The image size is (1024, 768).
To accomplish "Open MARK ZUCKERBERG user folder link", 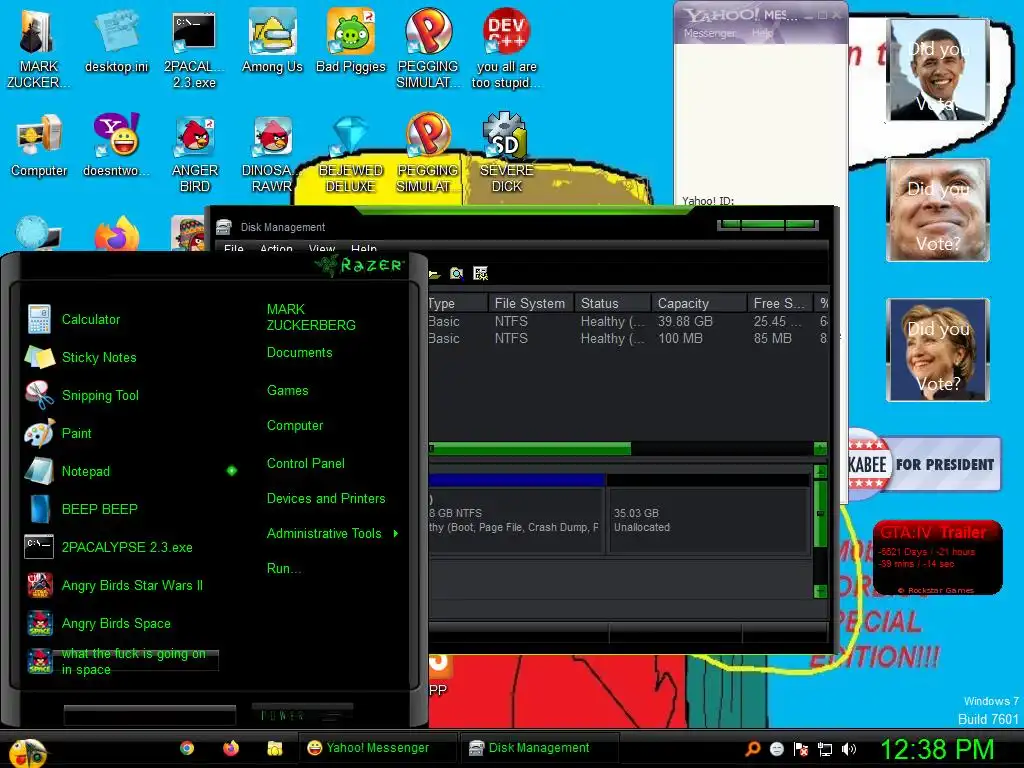I will click(x=311, y=317).
